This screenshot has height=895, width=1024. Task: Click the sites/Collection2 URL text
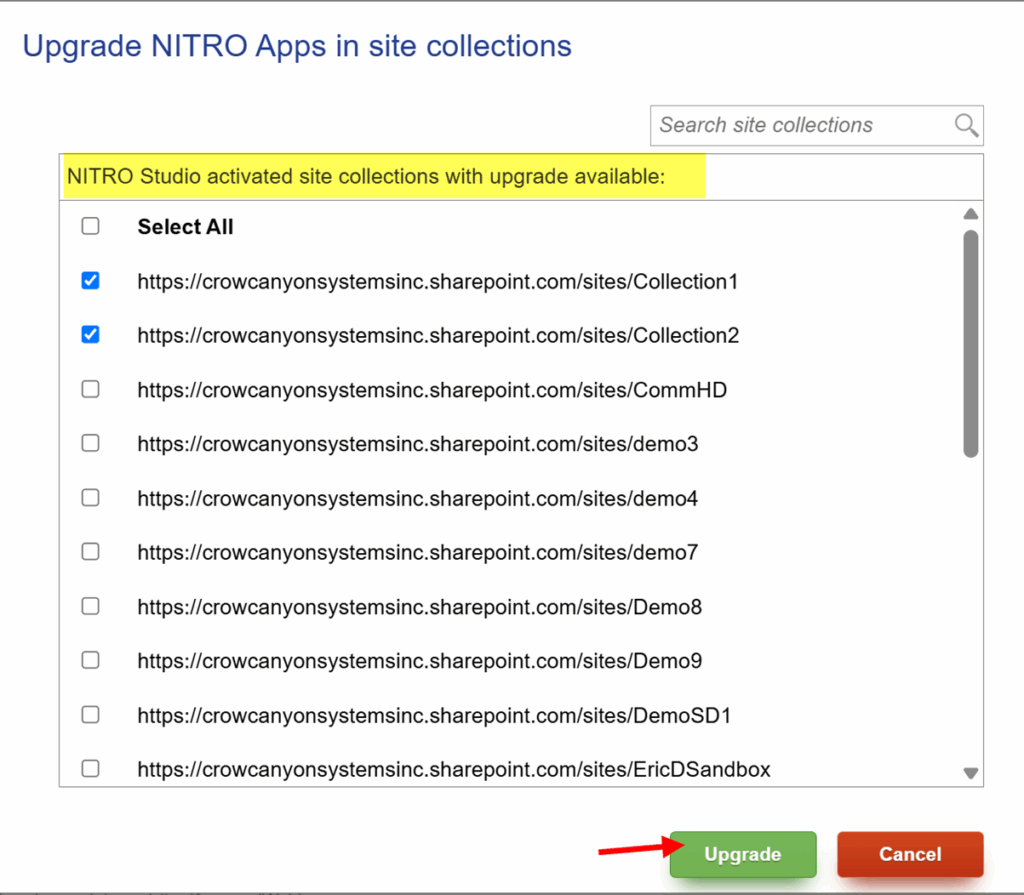[438, 336]
